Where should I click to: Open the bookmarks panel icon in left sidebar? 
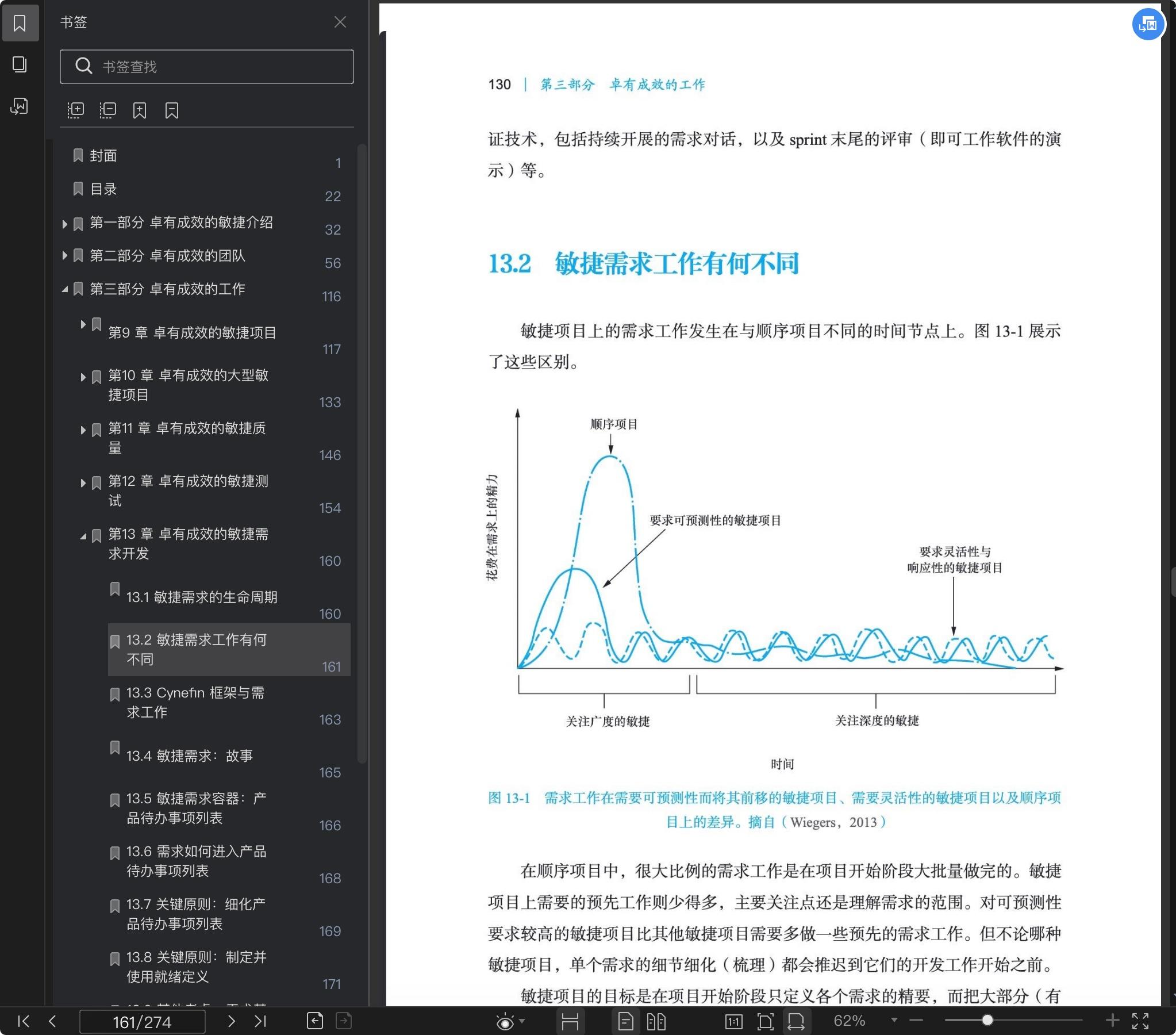click(x=20, y=23)
